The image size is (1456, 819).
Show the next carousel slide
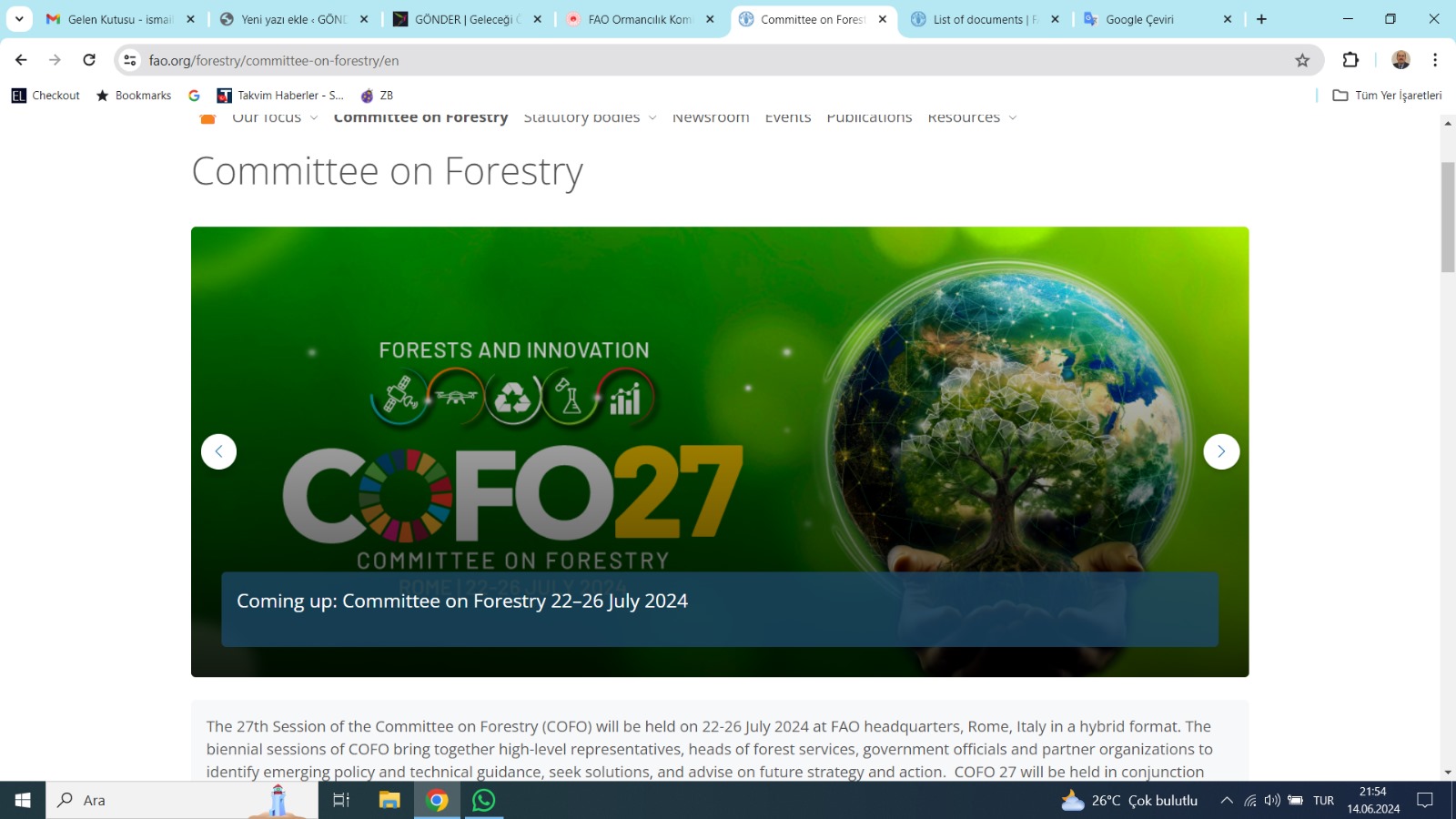click(x=1221, y=451)
